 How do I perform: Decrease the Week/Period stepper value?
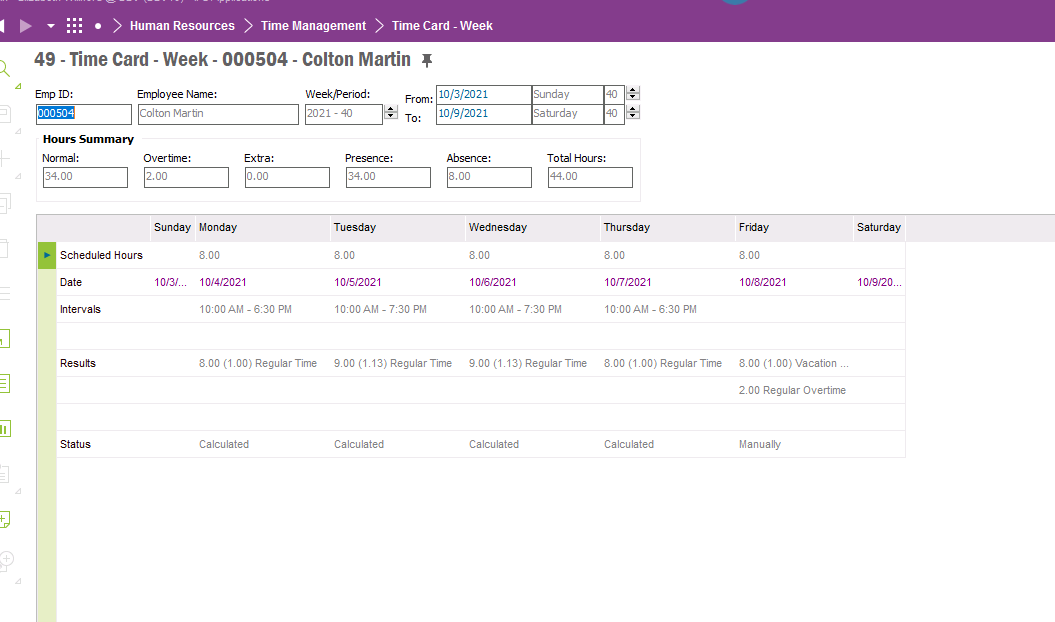[x=391, y=116]
